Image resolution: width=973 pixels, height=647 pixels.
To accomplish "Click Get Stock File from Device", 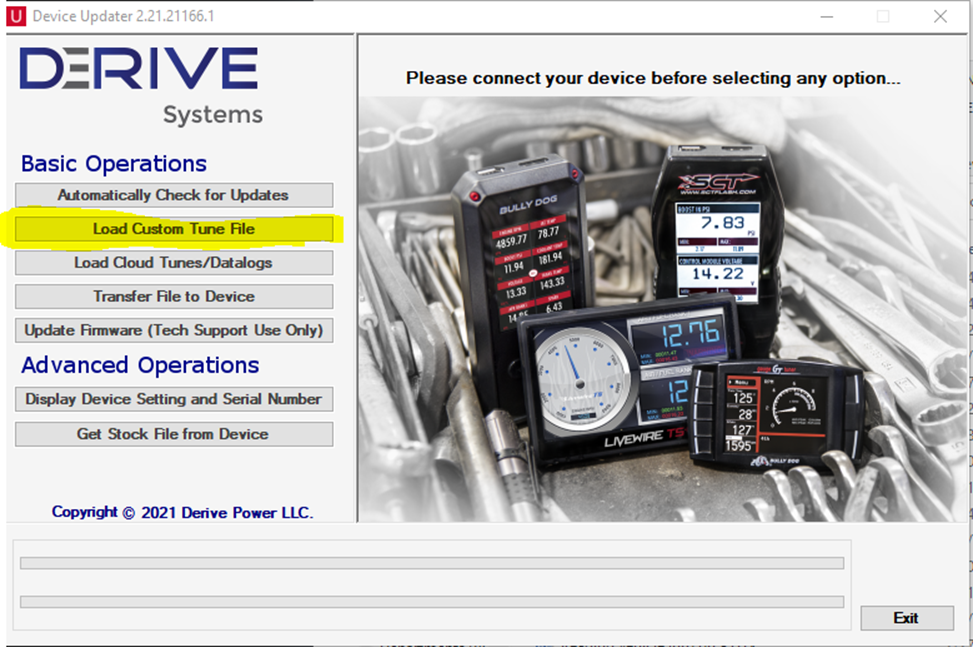I will [x=174, y=434].
